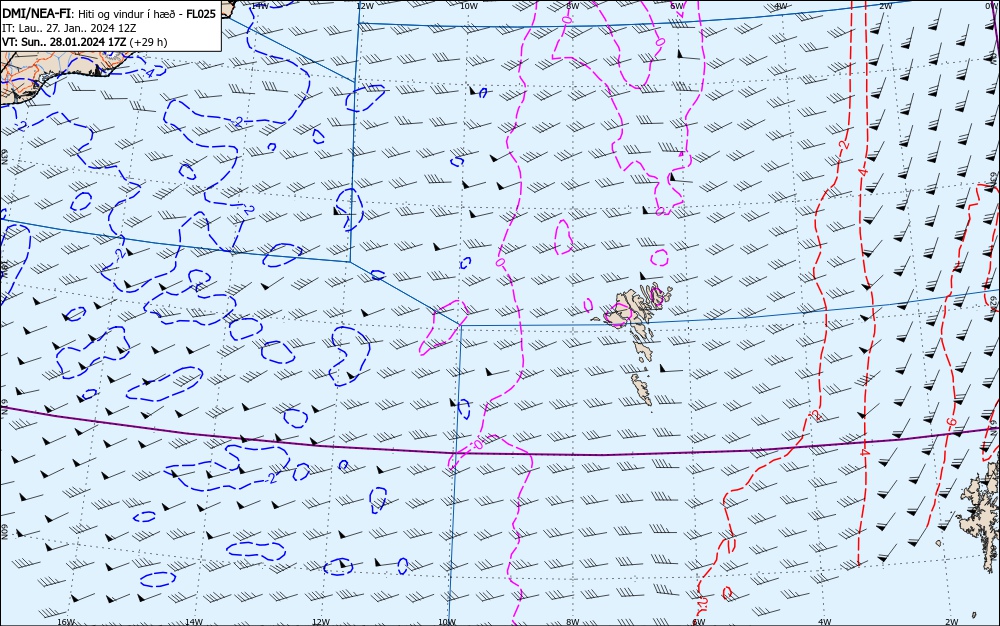
Task: Click the 10W longitude label on the top edge
Action: (469, 6)
